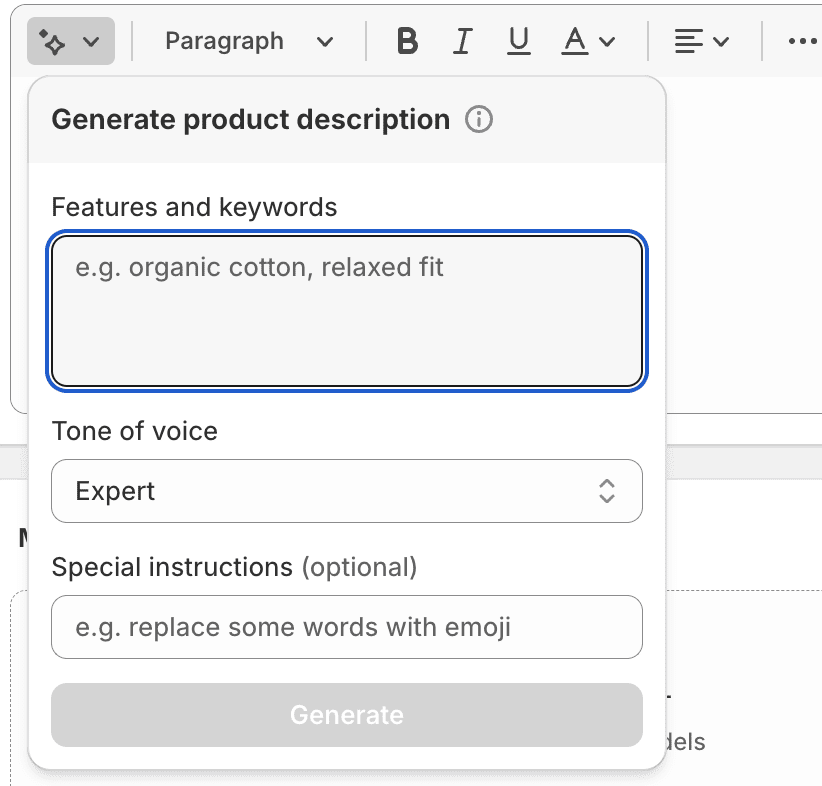Viewport: 822px width, 786px height.
Task: Focus the Features and keywords text area
Action: pos(347,311)
